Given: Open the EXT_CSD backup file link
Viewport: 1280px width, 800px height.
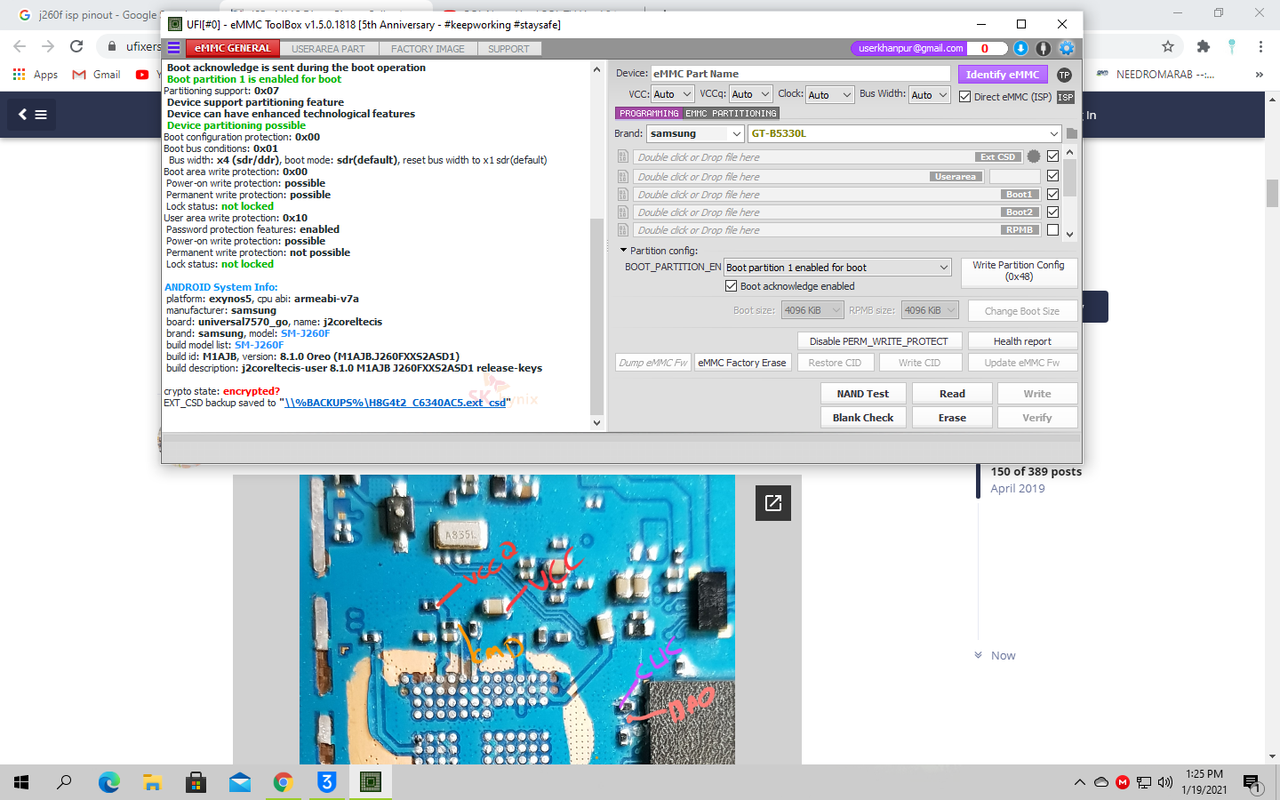Looking at the screenshot, I should coord(395,402).
